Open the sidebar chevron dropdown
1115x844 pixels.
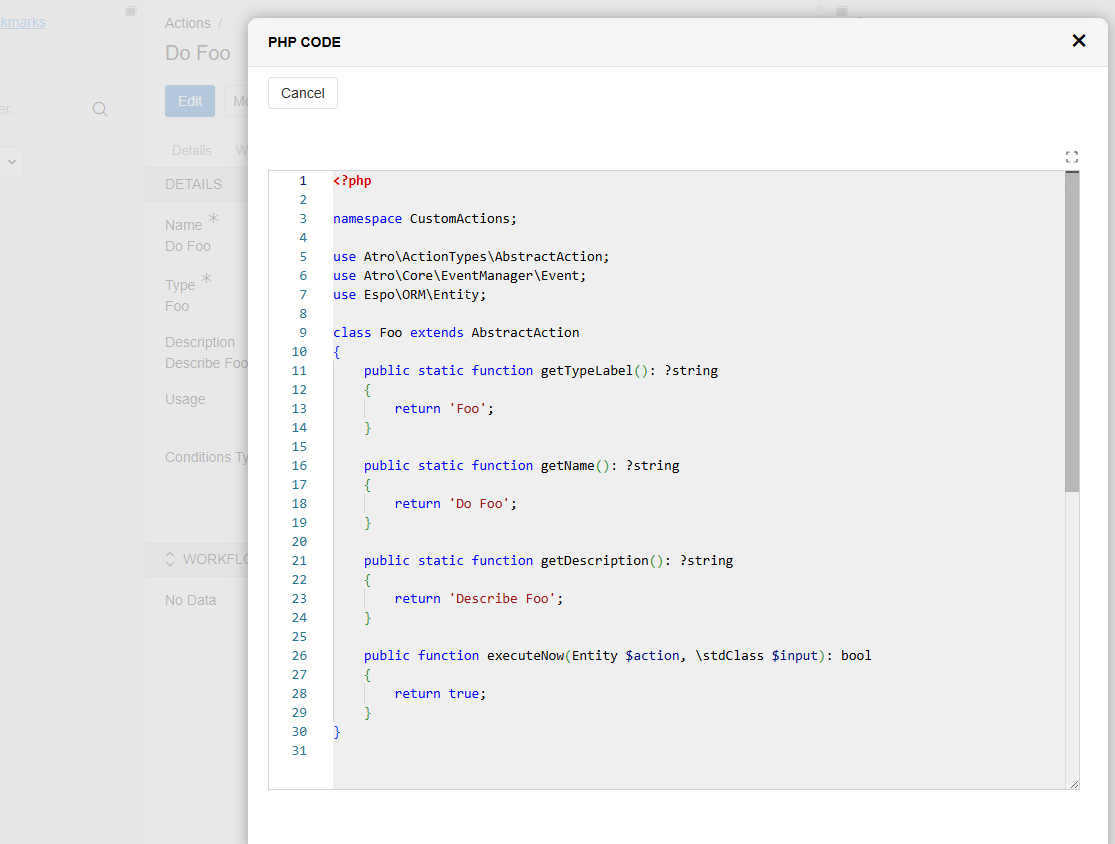[12, 161]
